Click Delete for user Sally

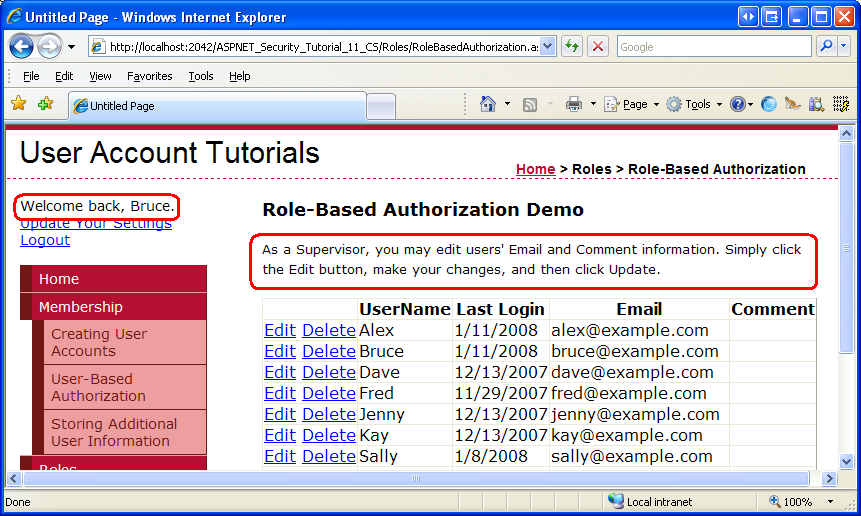pyautogui.click(x=329, y=456)
